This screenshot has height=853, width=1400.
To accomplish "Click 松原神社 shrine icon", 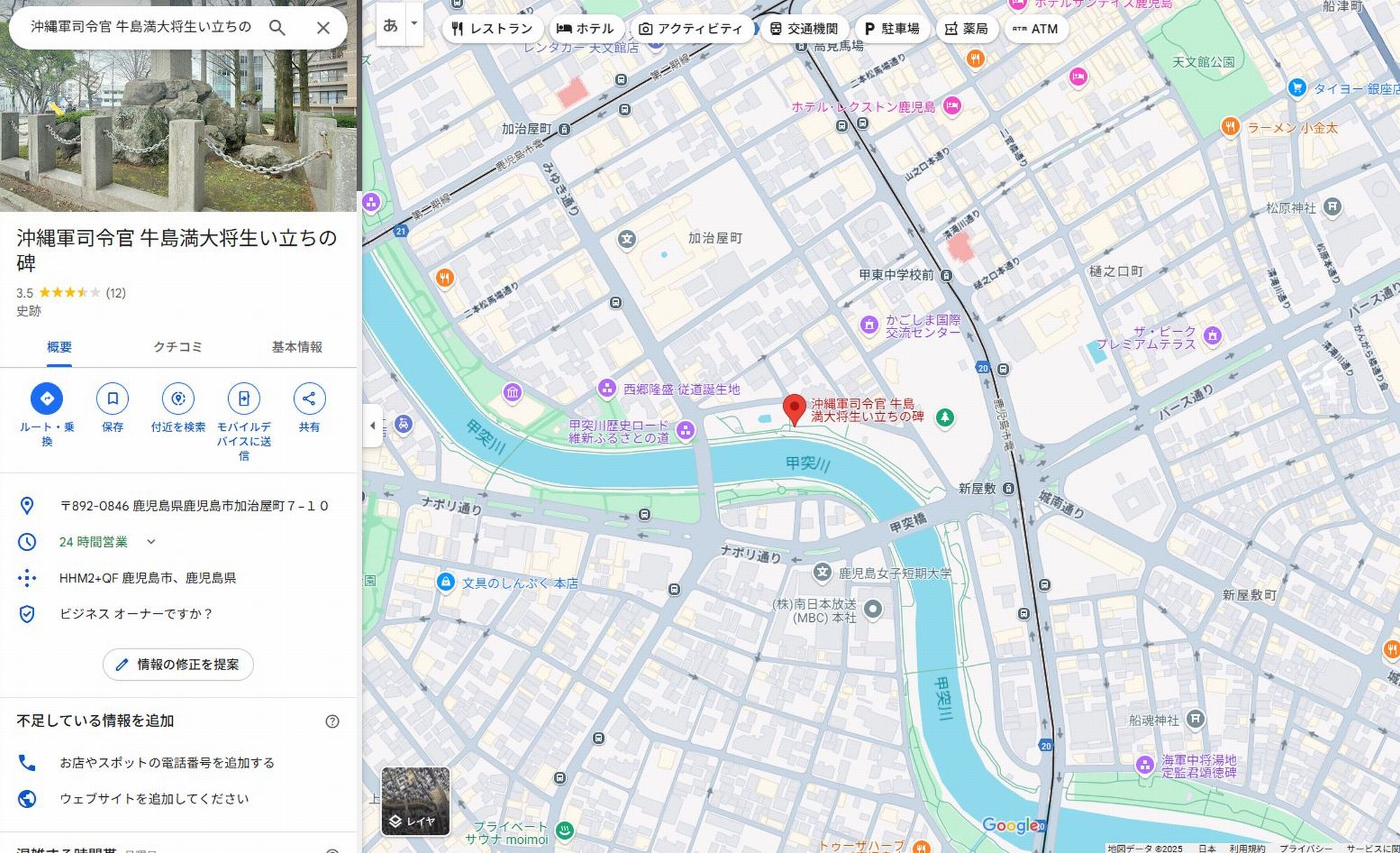I will (x=1333, y=207).
